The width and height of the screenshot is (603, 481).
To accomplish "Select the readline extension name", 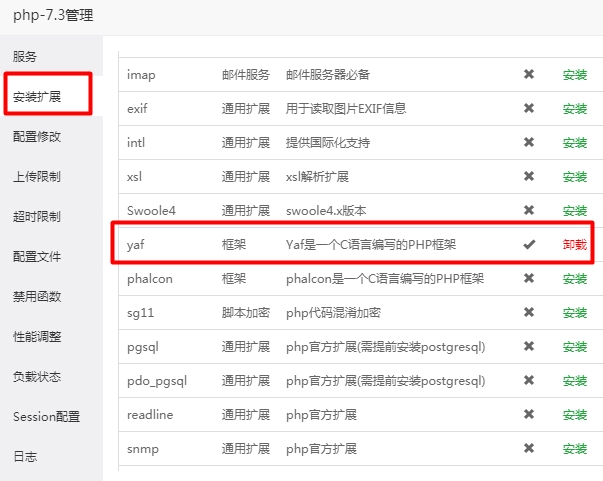I will tap(150, 415).
